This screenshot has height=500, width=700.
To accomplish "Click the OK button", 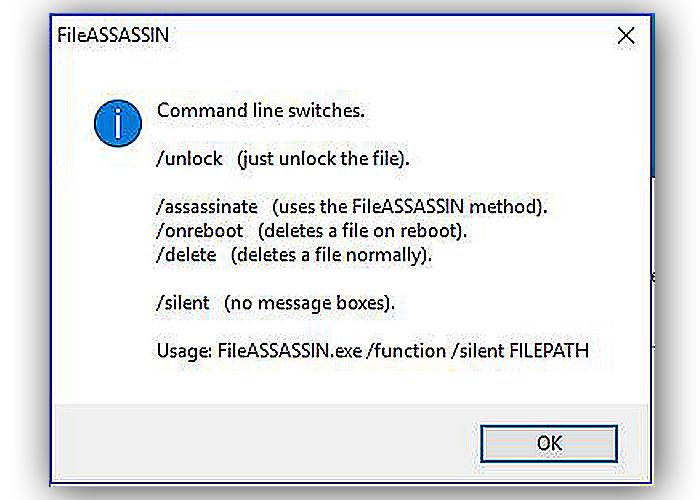I will [x=549, y=443].
